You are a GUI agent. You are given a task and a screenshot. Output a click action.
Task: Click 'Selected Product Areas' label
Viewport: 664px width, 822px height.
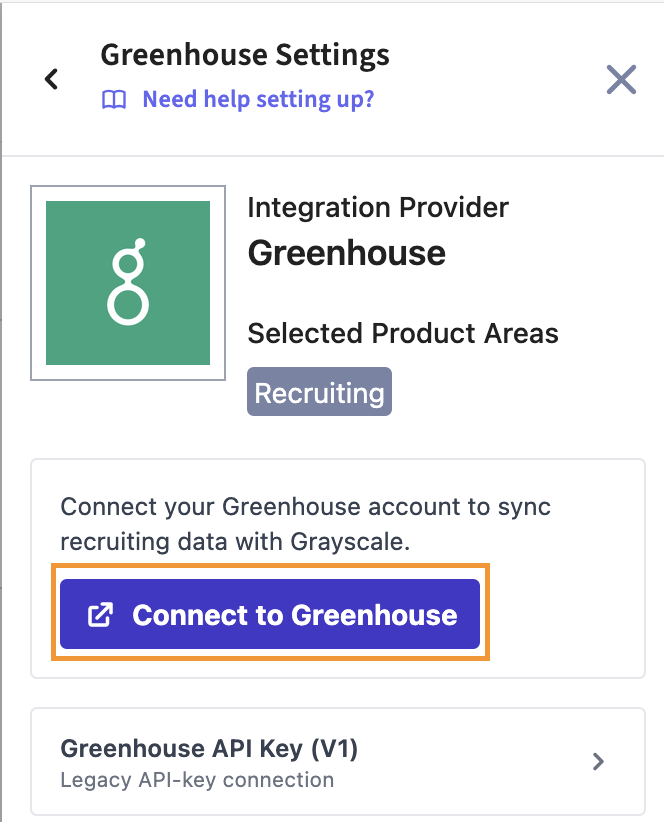pos(403,333)
